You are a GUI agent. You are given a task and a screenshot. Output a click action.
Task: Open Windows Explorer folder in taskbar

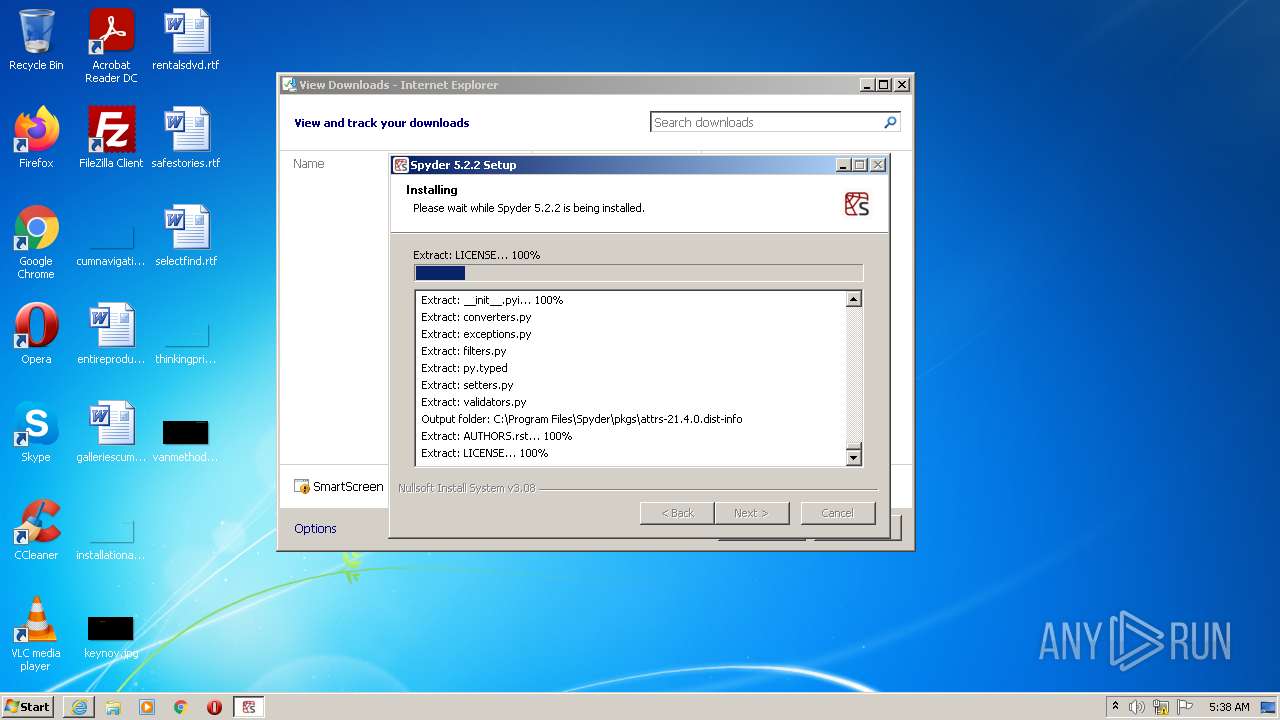113,707
